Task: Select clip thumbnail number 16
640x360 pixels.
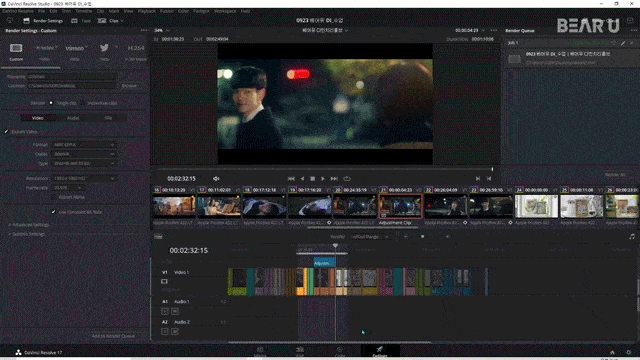Action: [x=174, y=206]
